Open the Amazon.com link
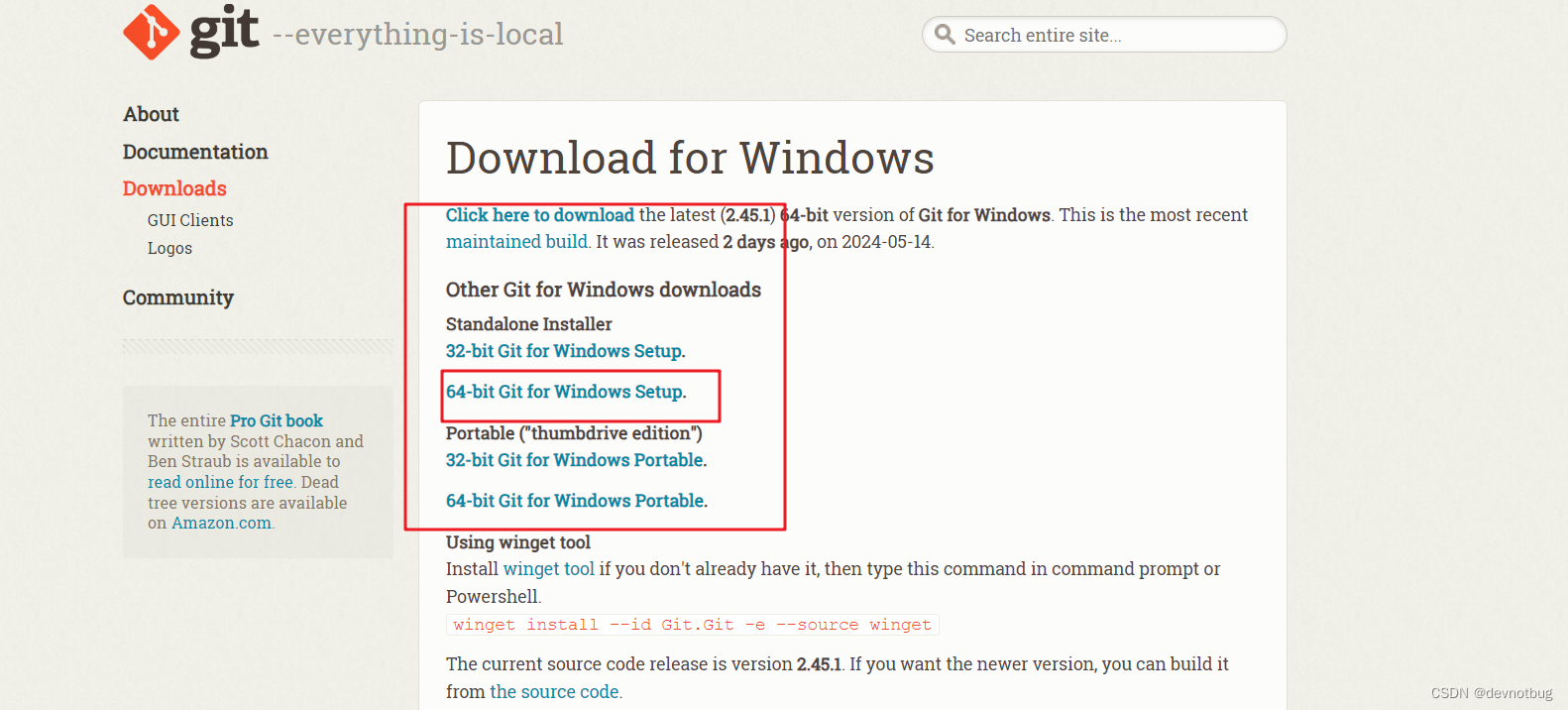 coord(222,524)
